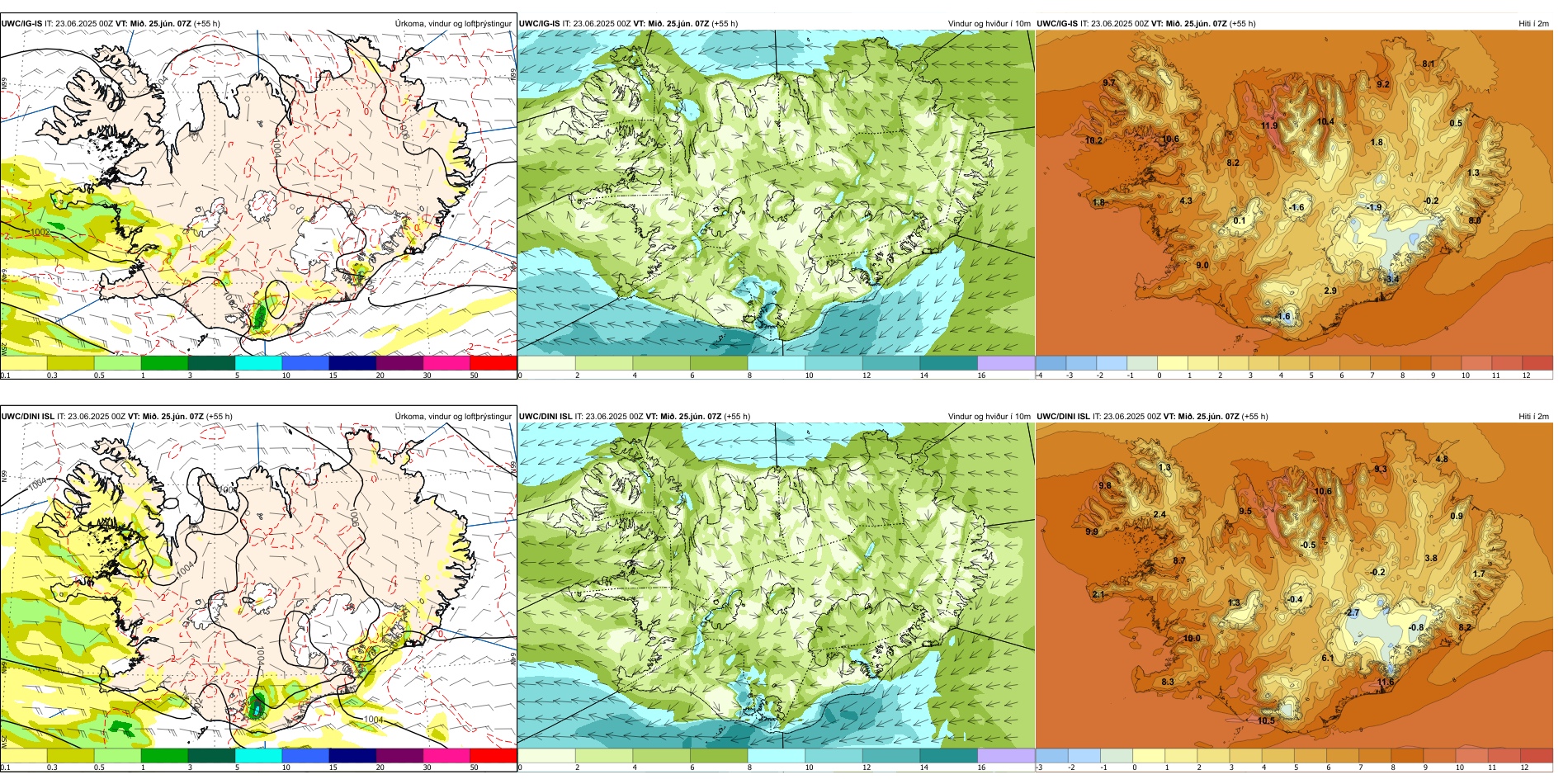Click the red 50 mm swatch in IG-IS precipitation legend
1568x784 pixels.
point(494,363)
